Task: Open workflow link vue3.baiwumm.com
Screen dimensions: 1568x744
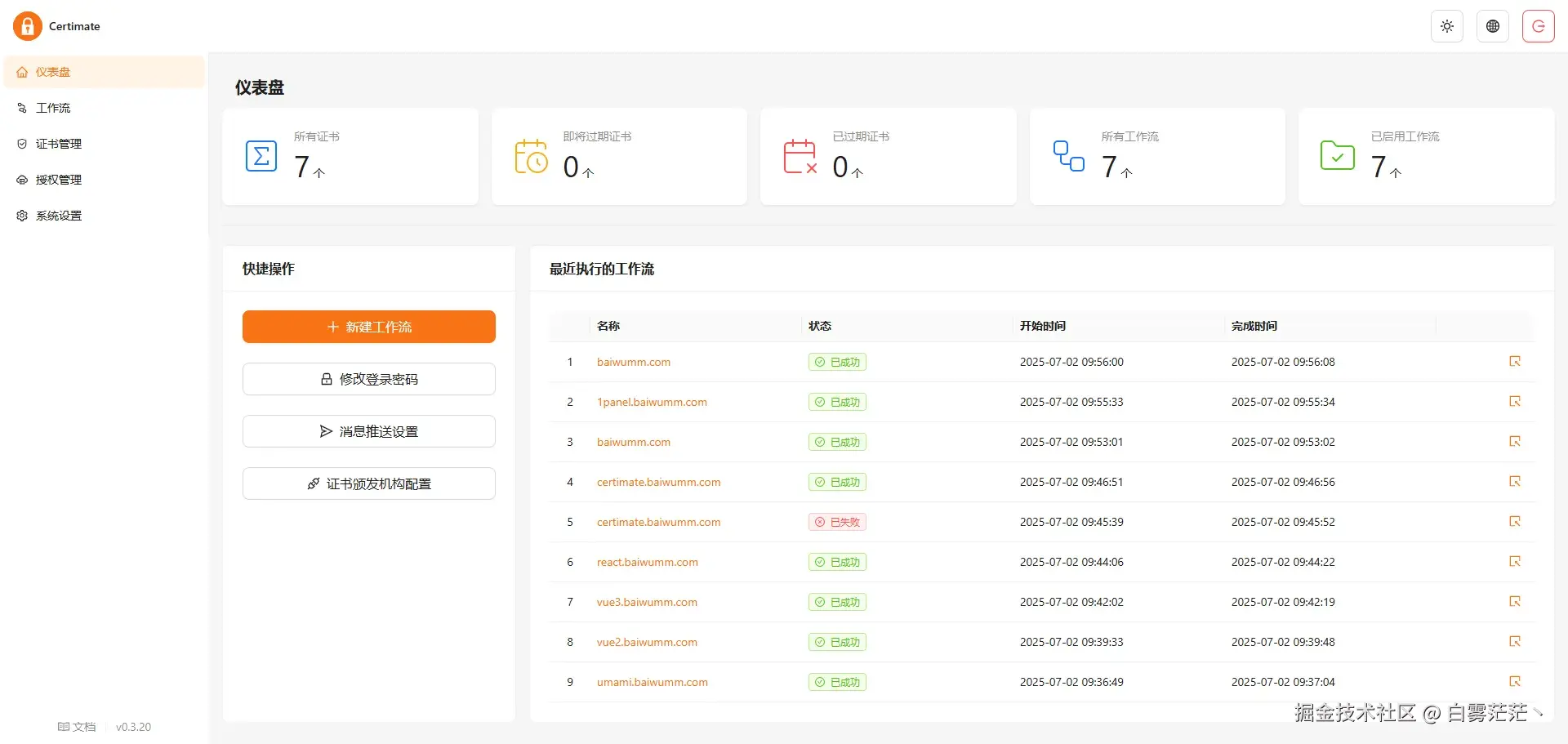Action: click(647, 602)
